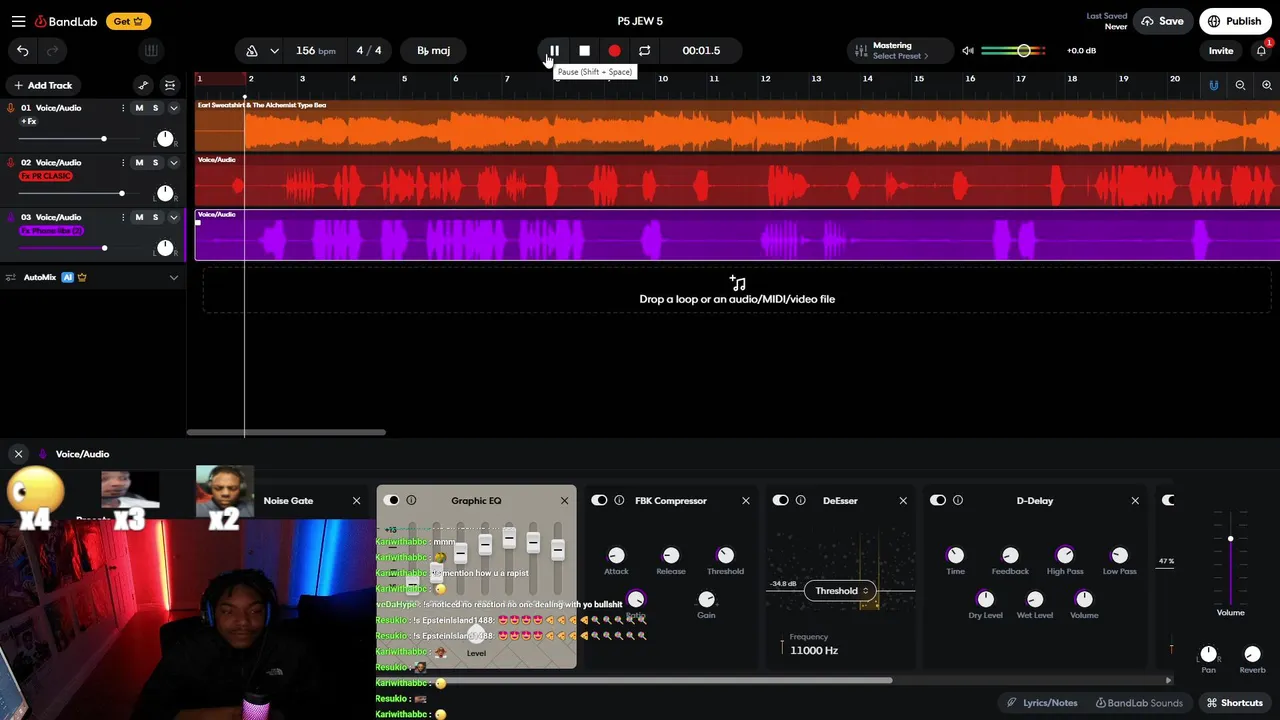Click the BandLab logo
The width and height of the screenshot is (1280, 720).
tap(68, 21)
